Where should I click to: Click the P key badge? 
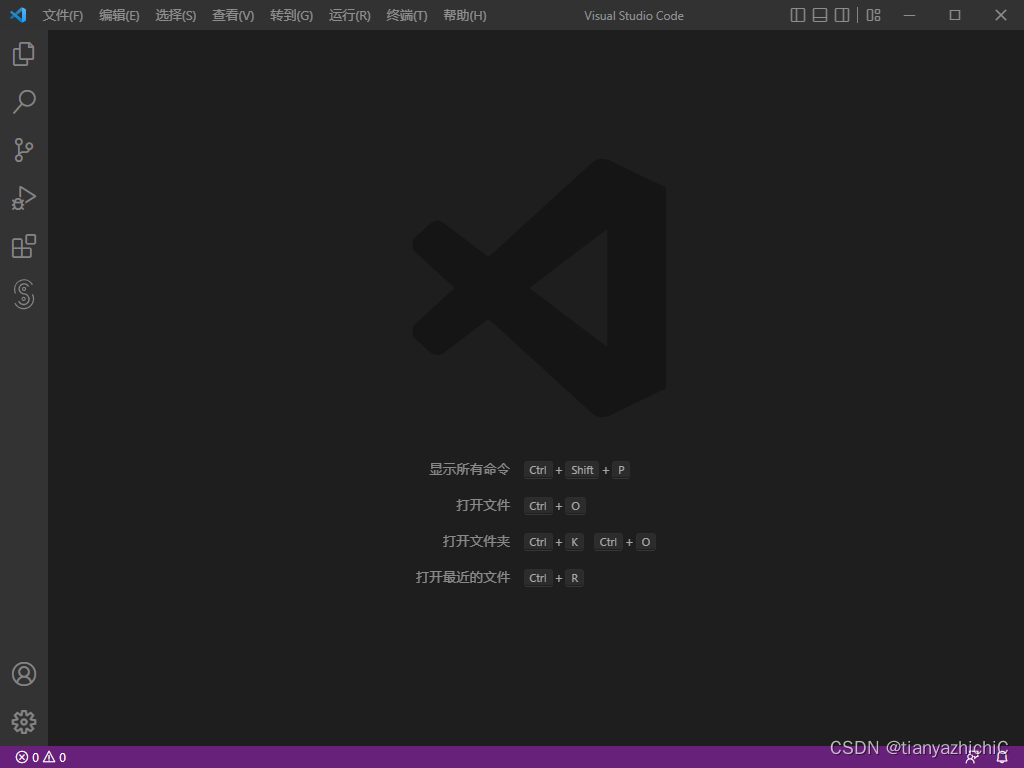[621, 470]
